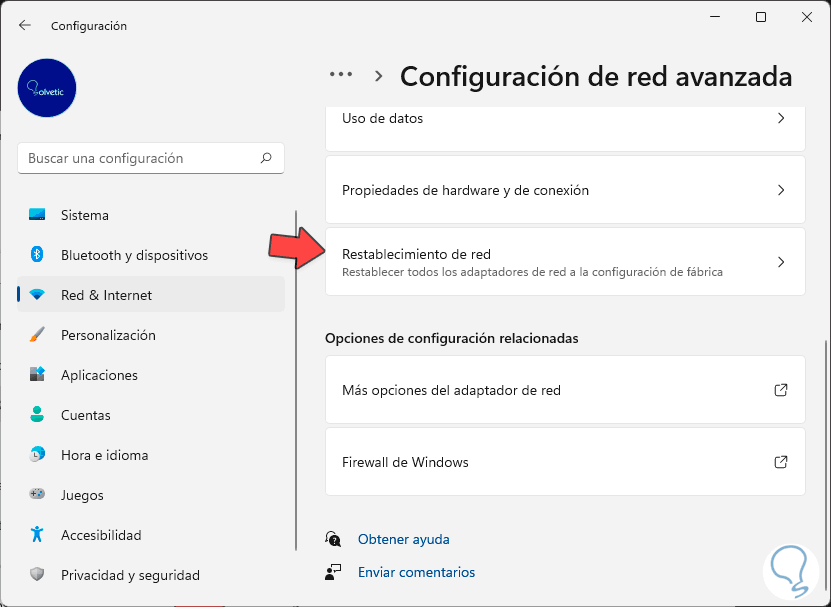Click the Sistema monitor icon
This screenshot has height=607, width=831.
point(37,215)
